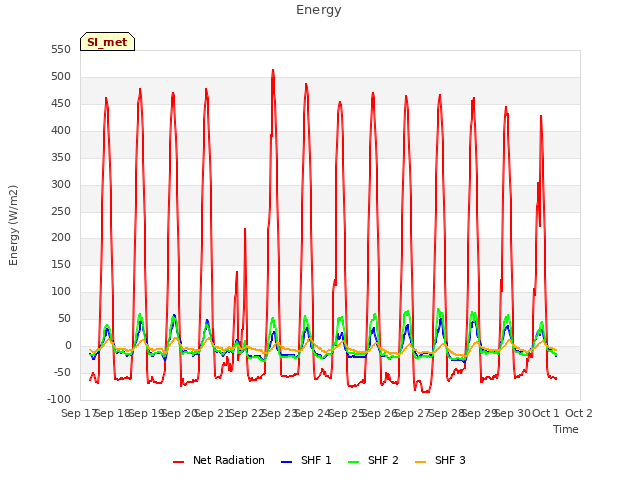Click the 550 y-axis tick label
The width and height of the screenshot is (640, 480).
[x=61, y=50]
